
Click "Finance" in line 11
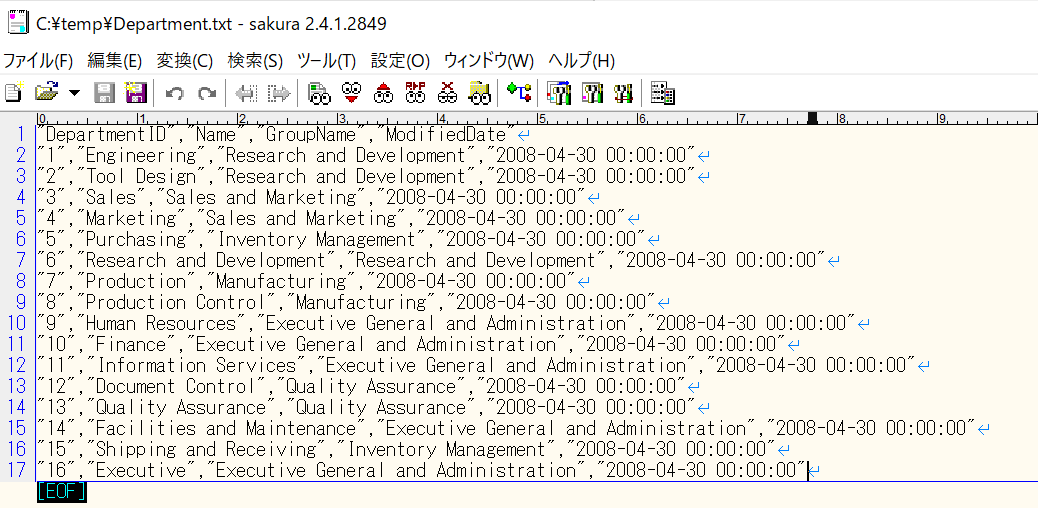130,344
